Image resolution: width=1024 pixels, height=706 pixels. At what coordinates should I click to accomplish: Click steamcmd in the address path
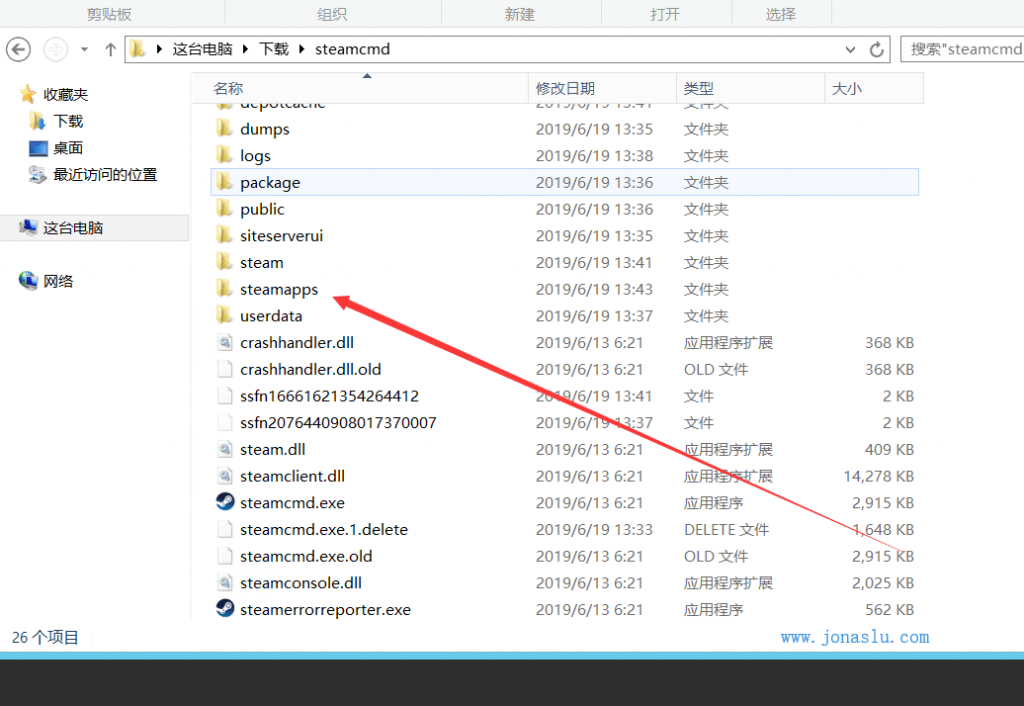352,49
